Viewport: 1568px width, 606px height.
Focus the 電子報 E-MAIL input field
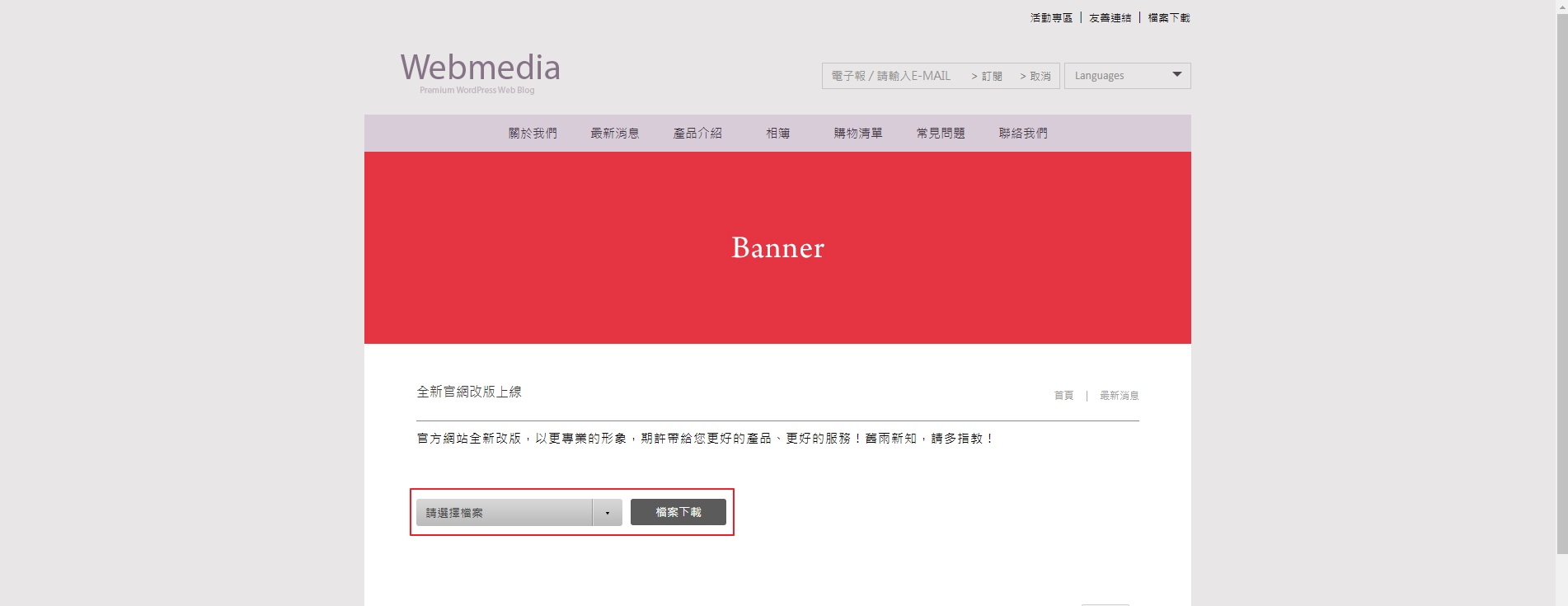(x=892, y=76)
